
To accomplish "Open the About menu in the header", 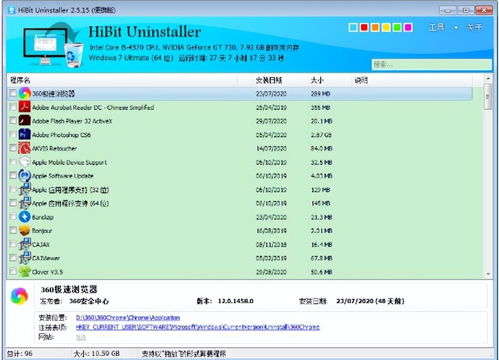I will click(474, 27).
